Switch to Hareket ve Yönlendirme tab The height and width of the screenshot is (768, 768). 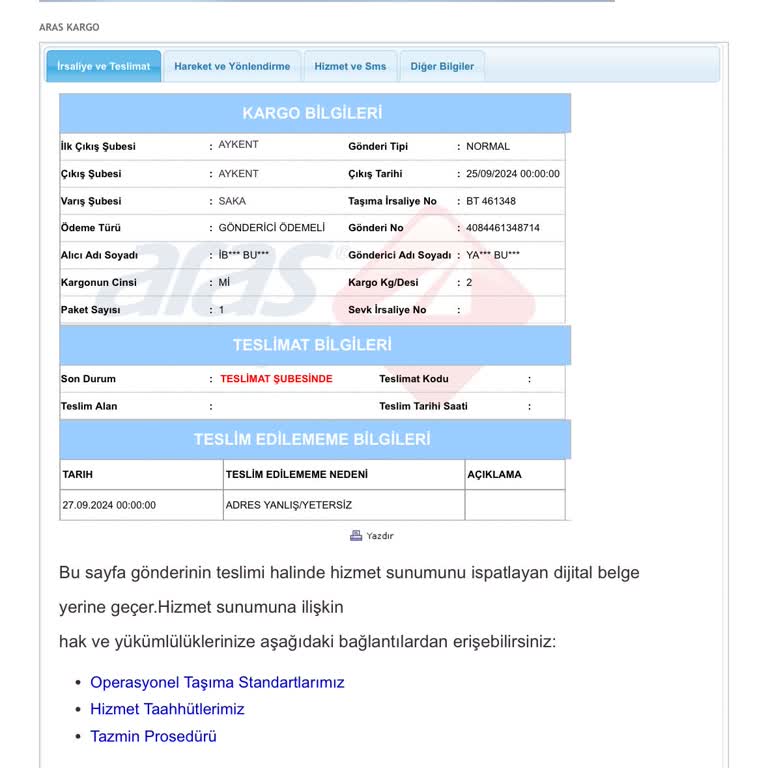pyautogui.click(x=232, y=66)
